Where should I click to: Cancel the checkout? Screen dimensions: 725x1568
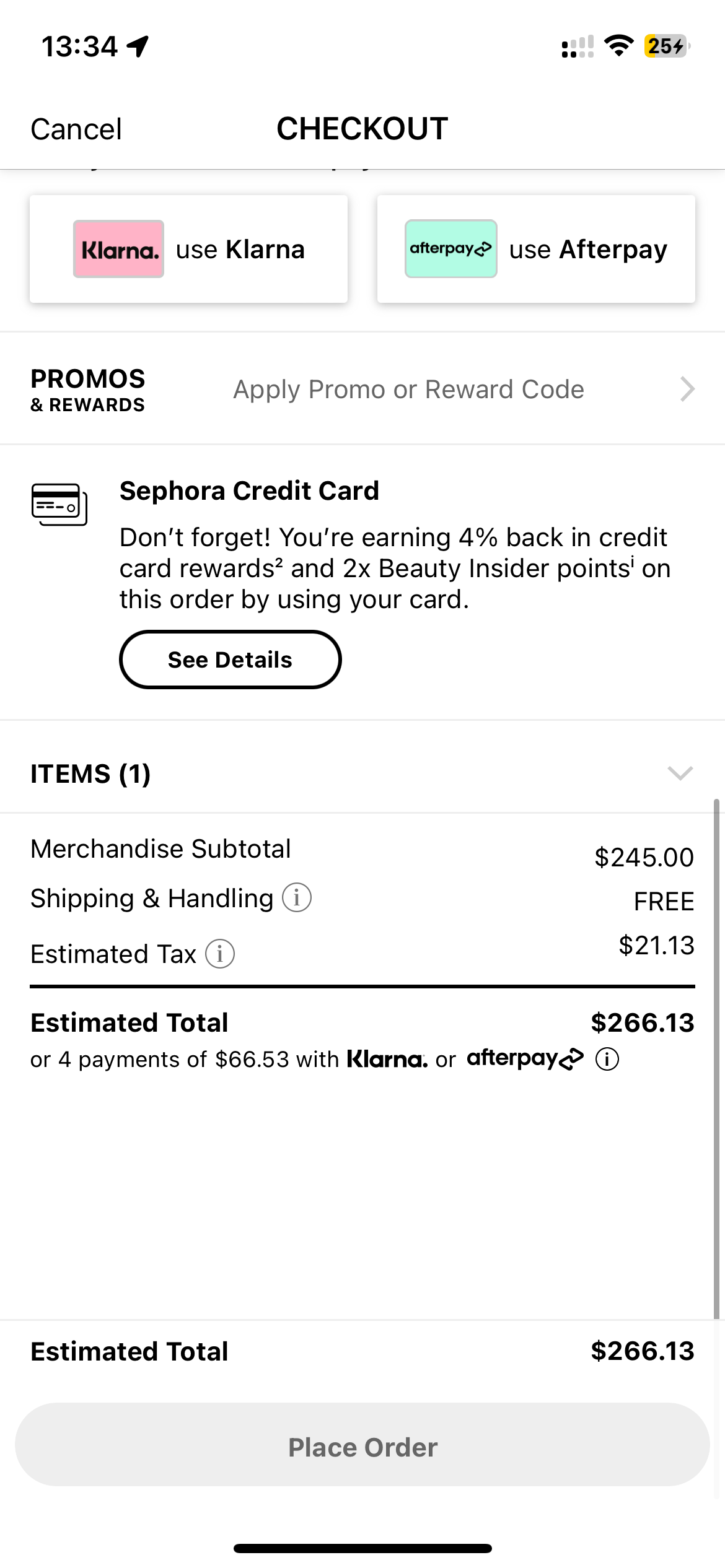pos(76,129)
